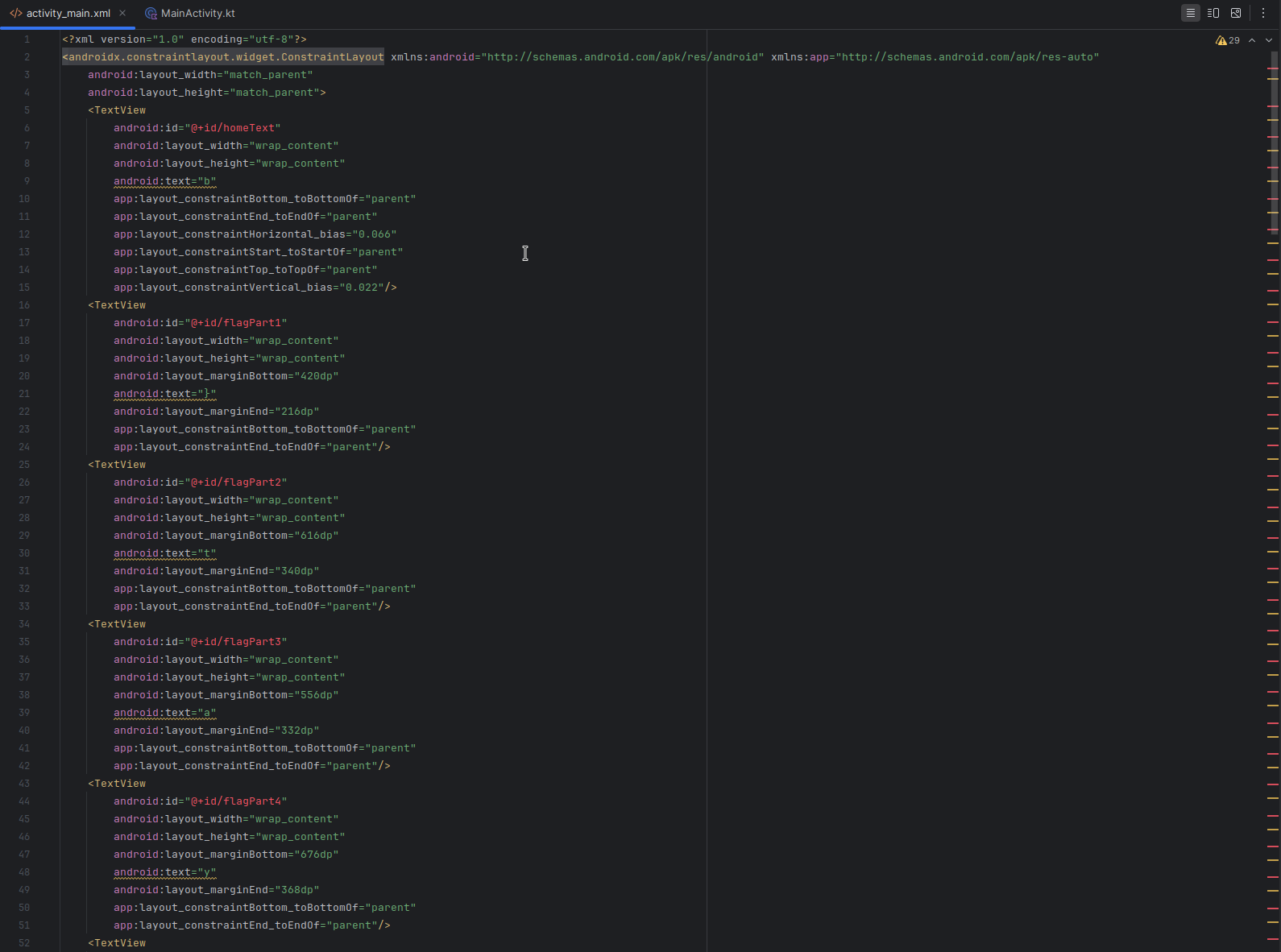
Task: Click the layout_marginBottom="420dp" line
Action: (226, 376)
